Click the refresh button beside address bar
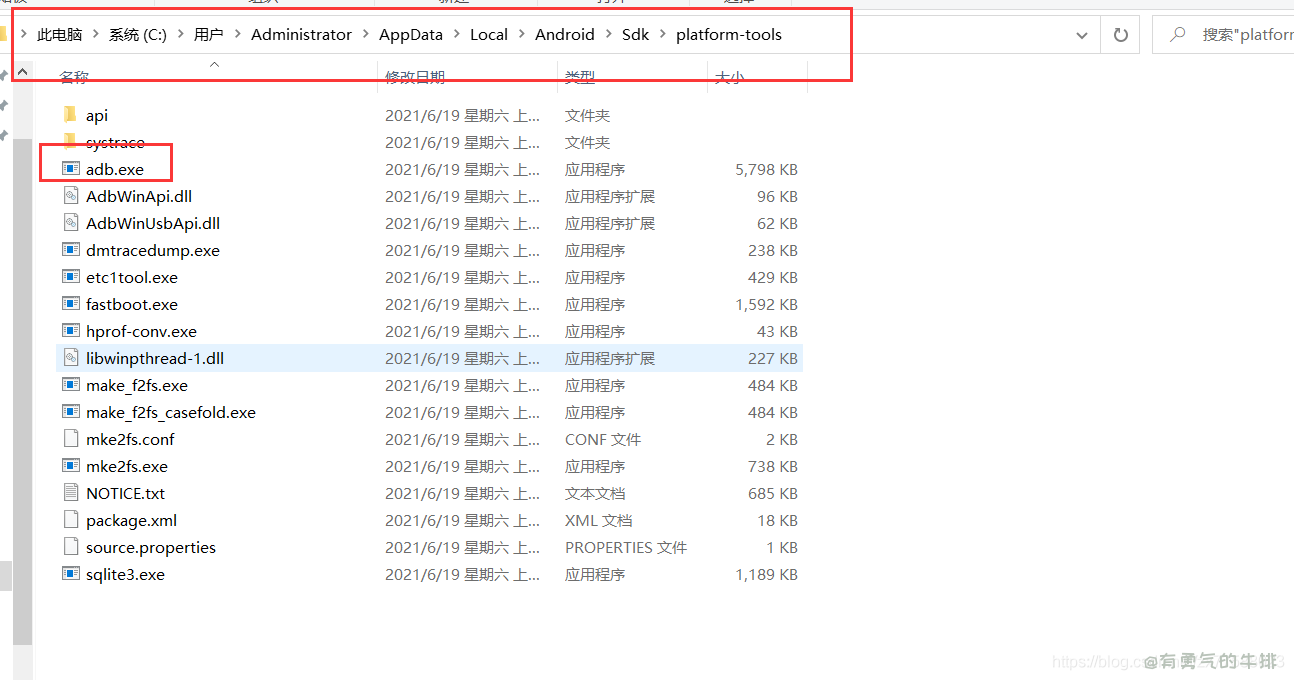 click(1120, 35)
